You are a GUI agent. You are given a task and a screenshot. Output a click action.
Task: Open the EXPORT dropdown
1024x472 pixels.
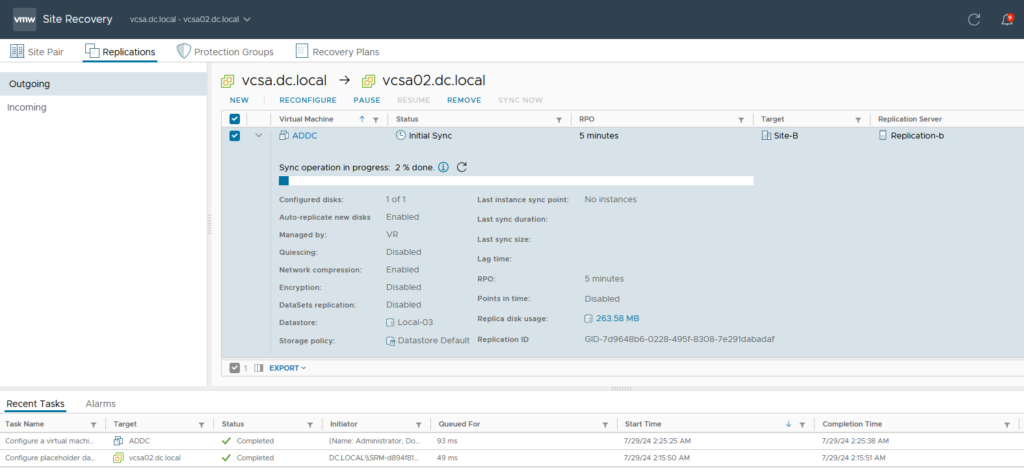pos(287,368)
